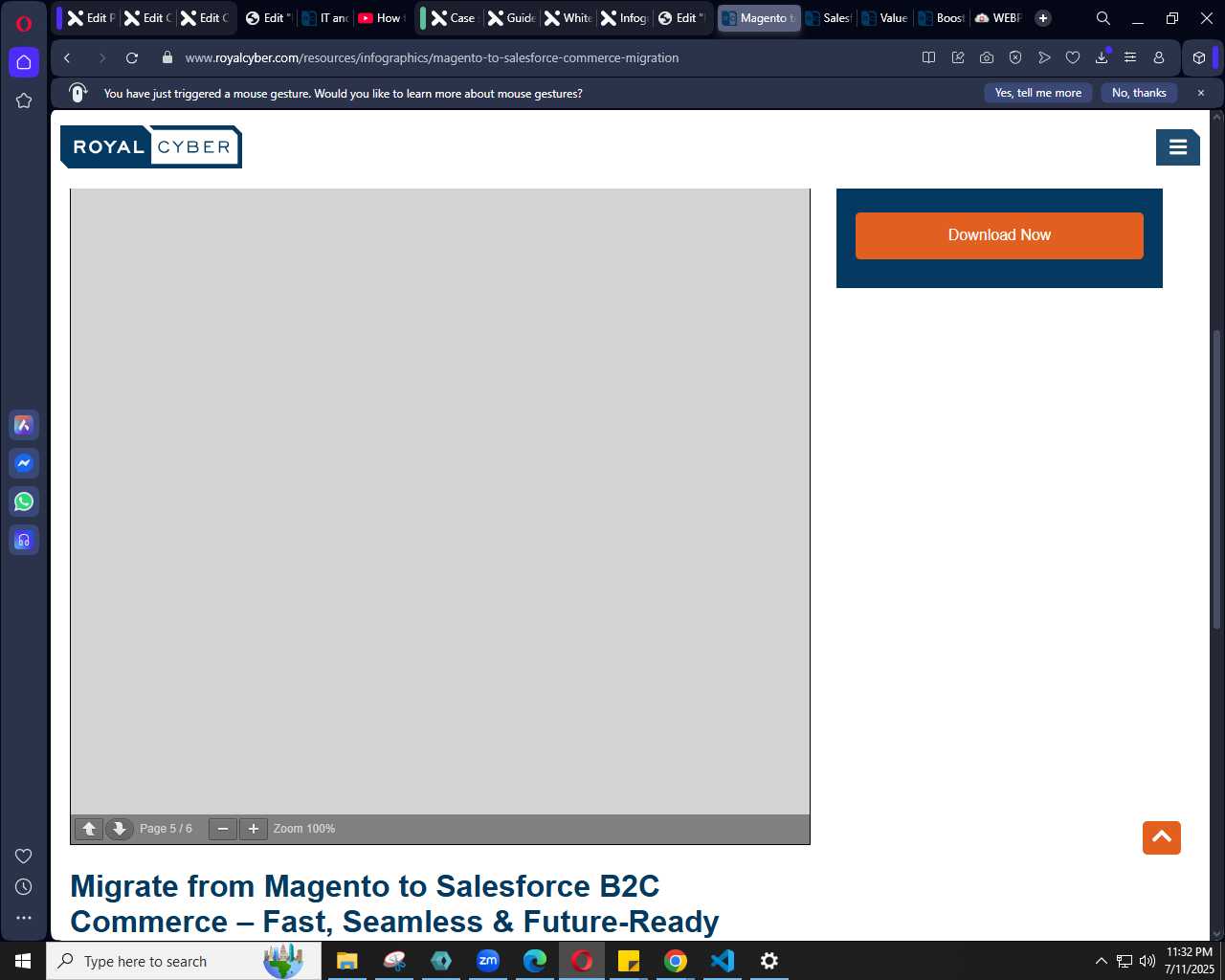1225x980 pixels.
Task: Zoom in the PDF viewer
Action: (x=253, y=829)
